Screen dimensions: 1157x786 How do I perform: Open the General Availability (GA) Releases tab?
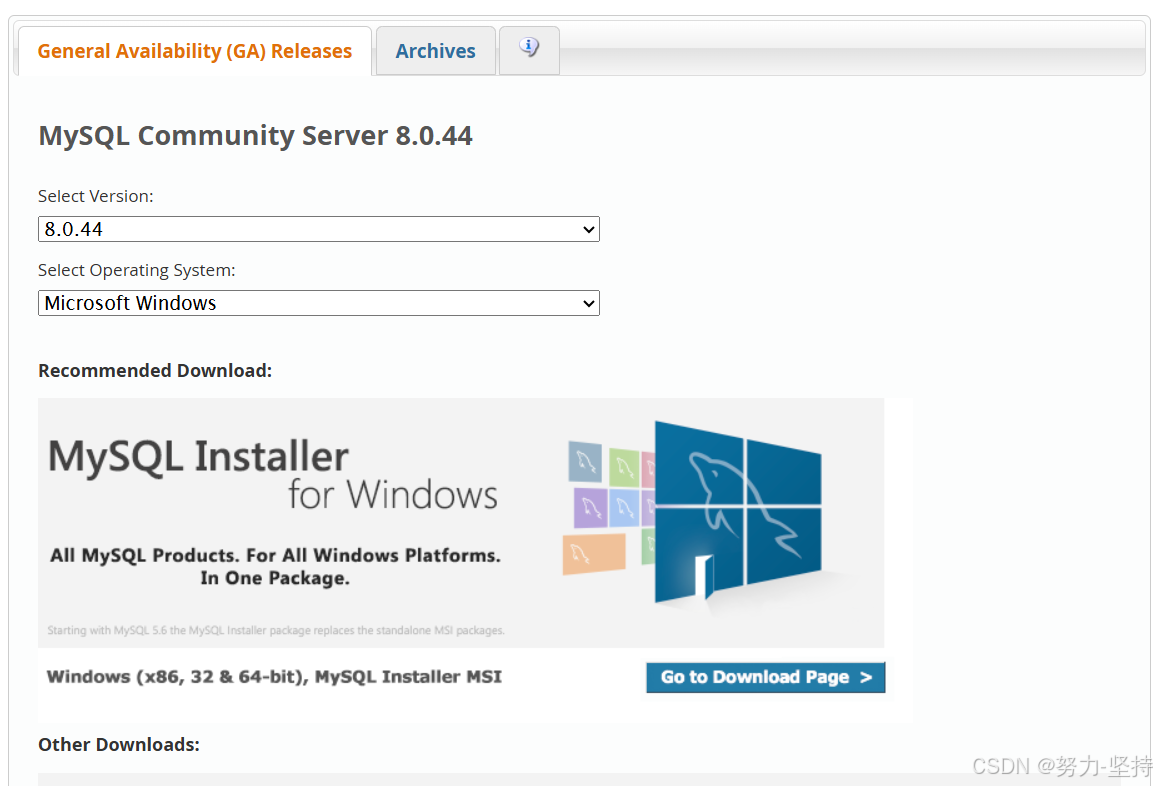pyautogui.click(x=195, y=51)
